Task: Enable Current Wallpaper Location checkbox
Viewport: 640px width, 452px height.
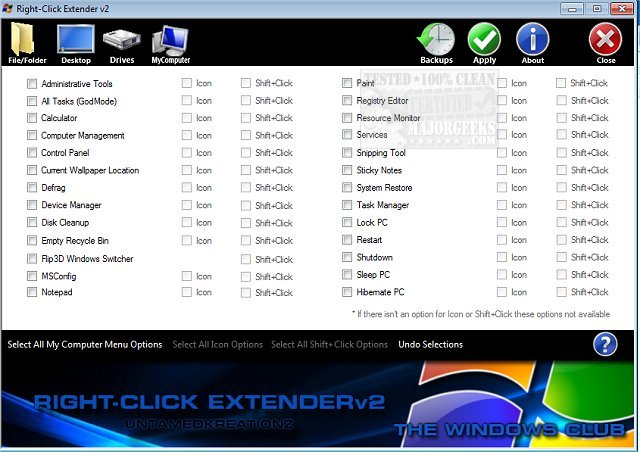Action: pos(32,170)
